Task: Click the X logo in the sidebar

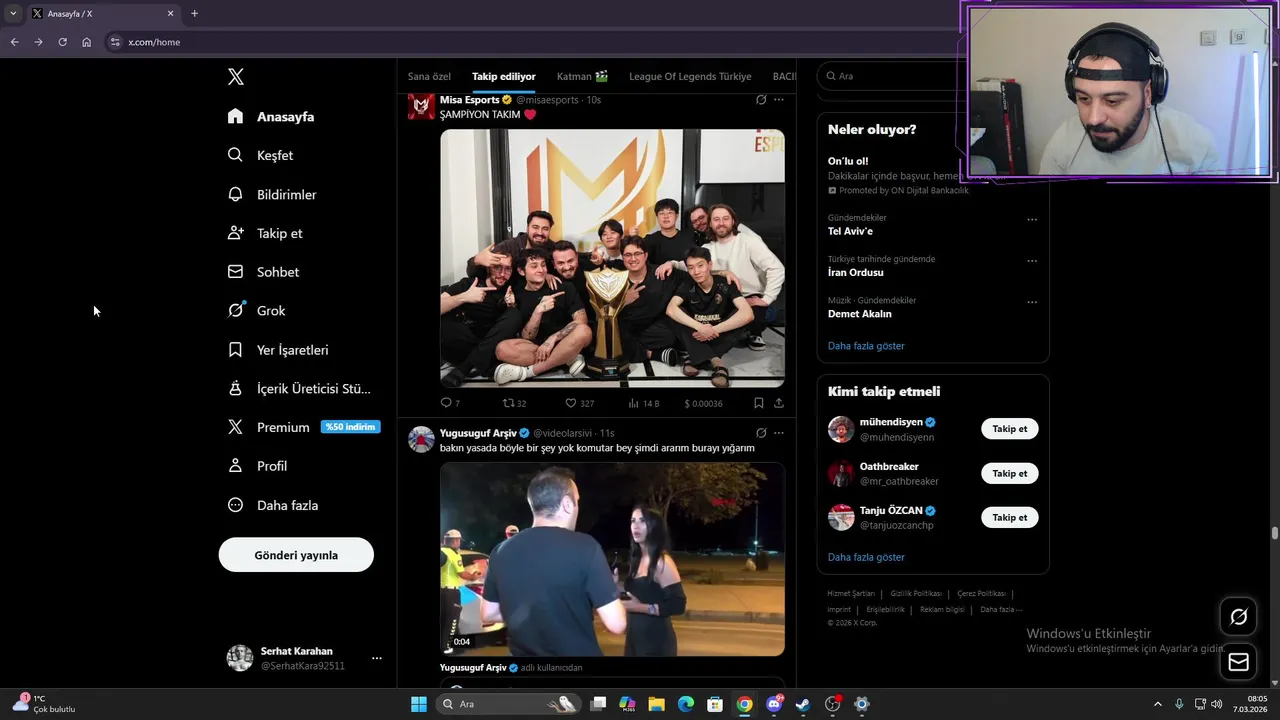Action: [235, 77]
